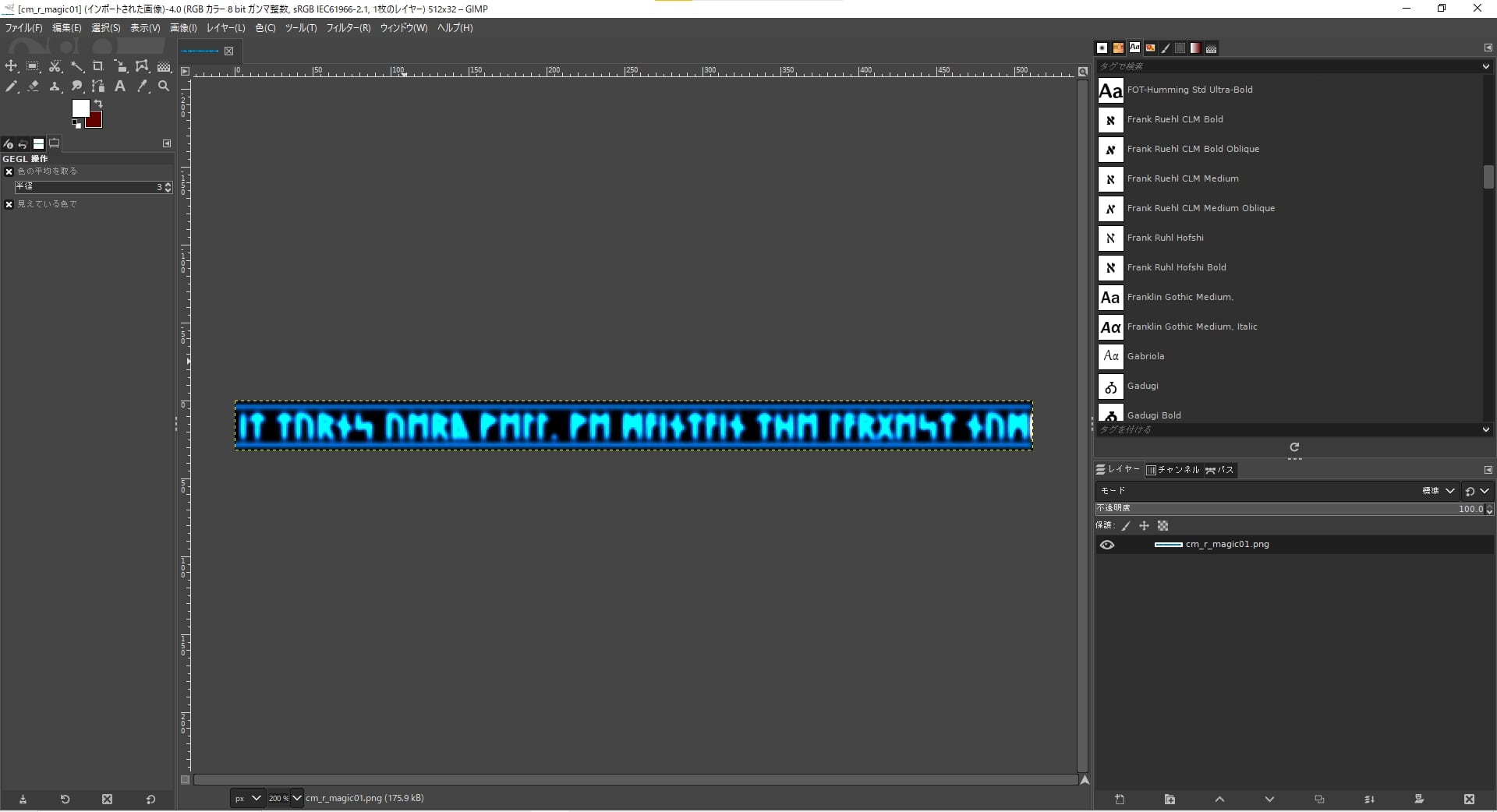1497x812 pixels.
Task: Open the zoom percentage dropdown
Action: 284,799
